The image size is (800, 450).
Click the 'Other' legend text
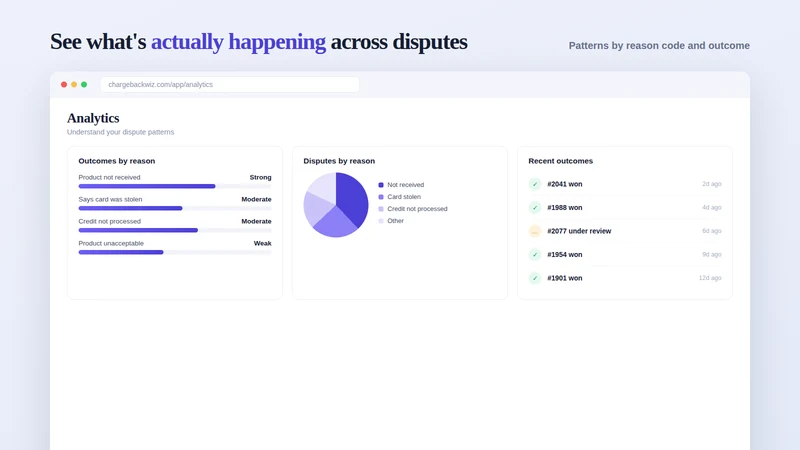point(395,221)
